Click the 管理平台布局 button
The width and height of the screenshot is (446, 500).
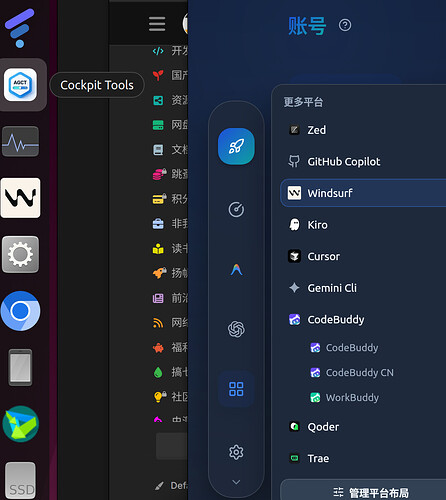click(x=363, y=490)
